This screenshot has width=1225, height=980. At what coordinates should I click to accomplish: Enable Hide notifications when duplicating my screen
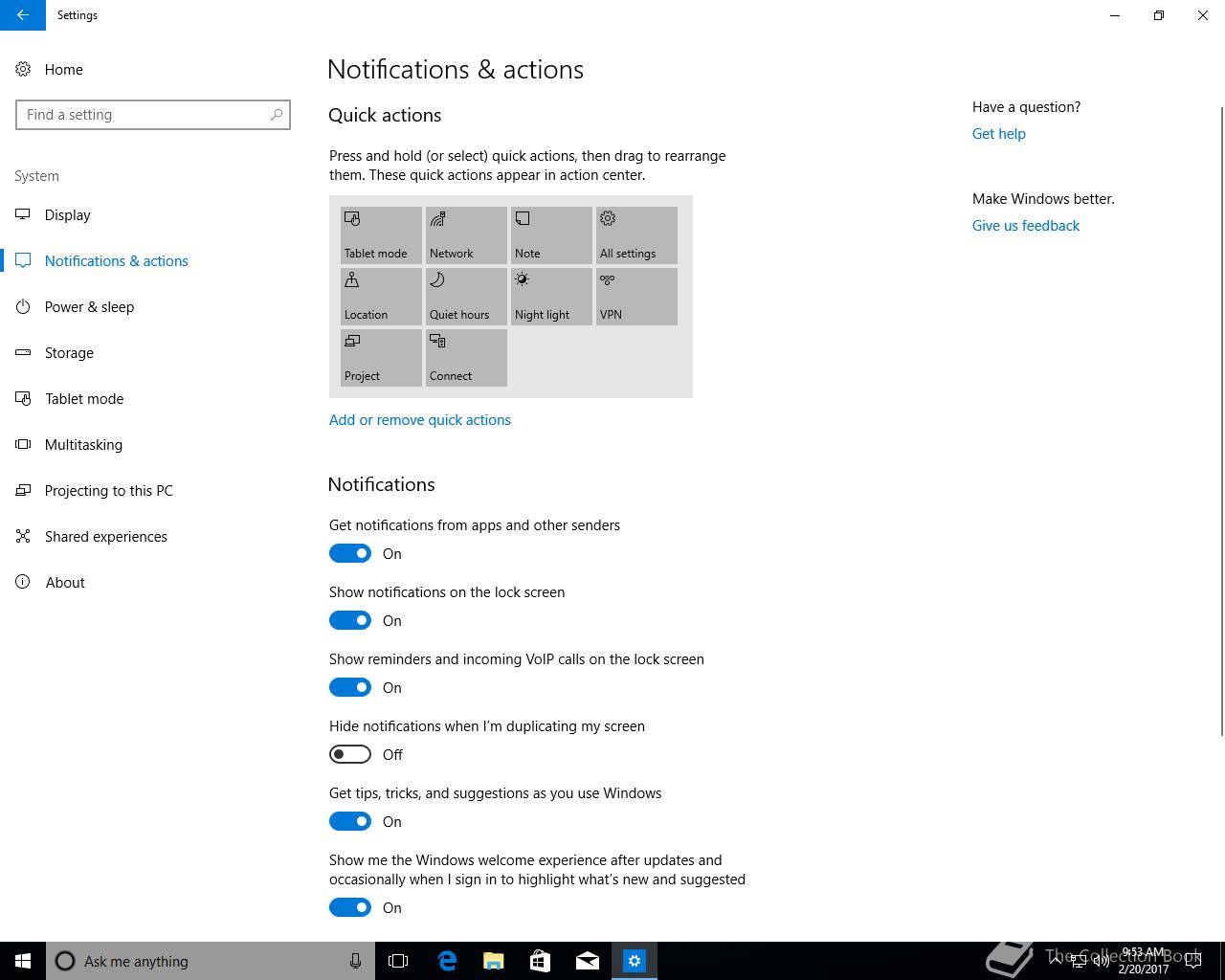350,754
